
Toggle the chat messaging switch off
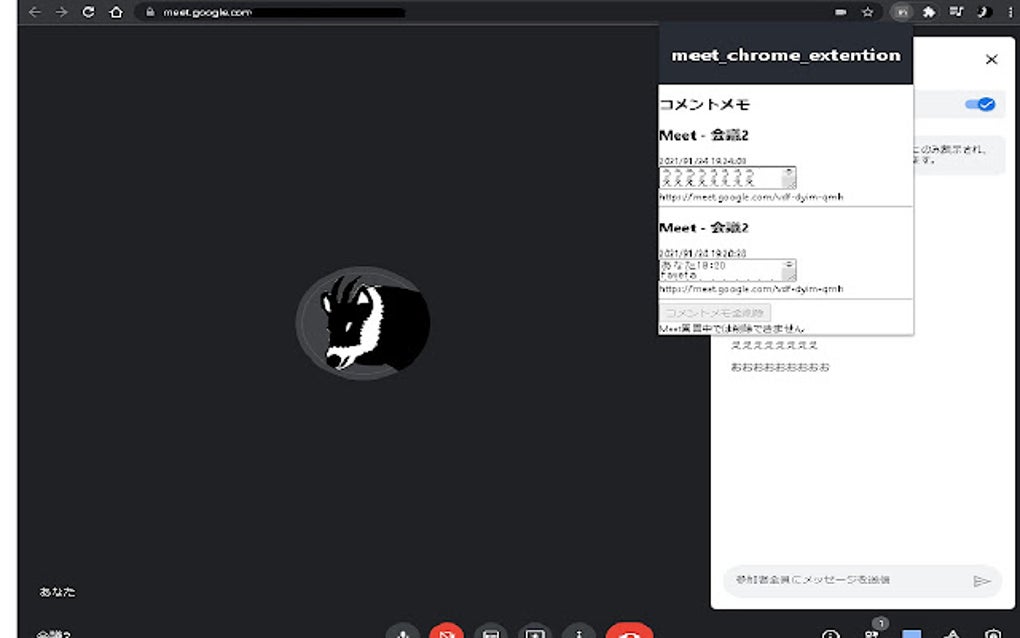(980, 104)
